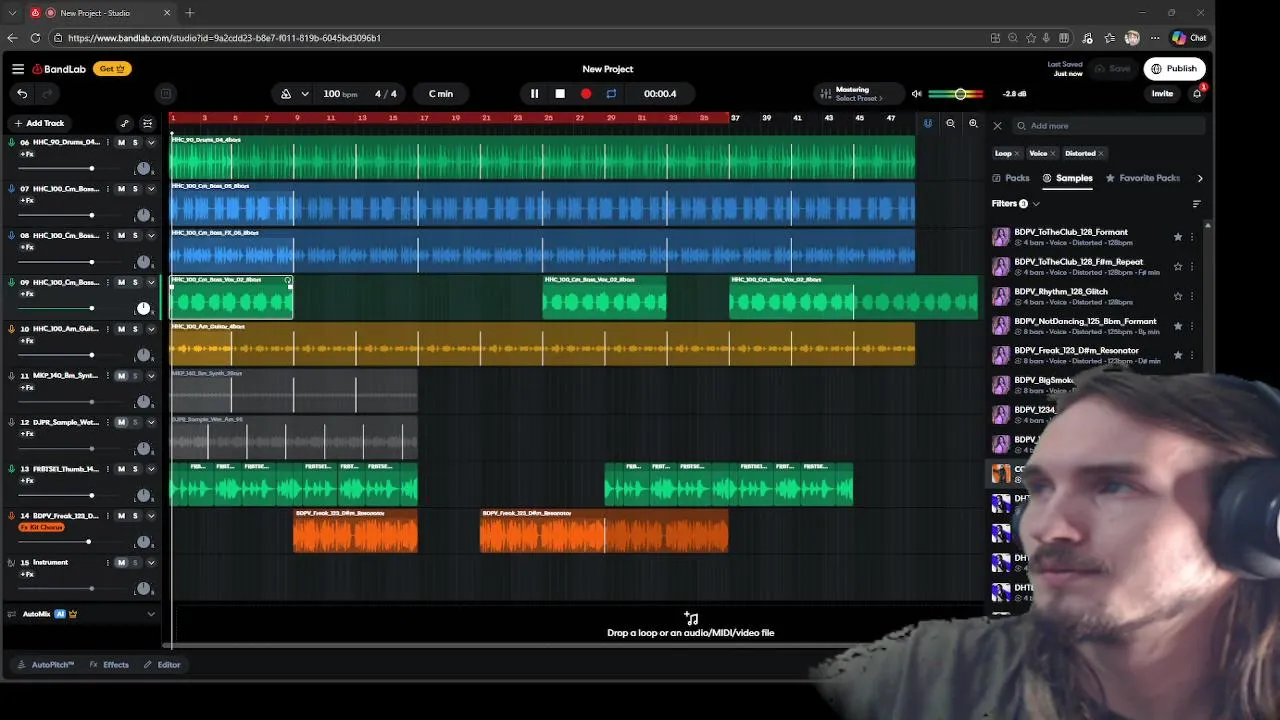Screen dimensions: 1280x720
Task: Switch to Favorite Packs tab
Action: point(1142,178)
